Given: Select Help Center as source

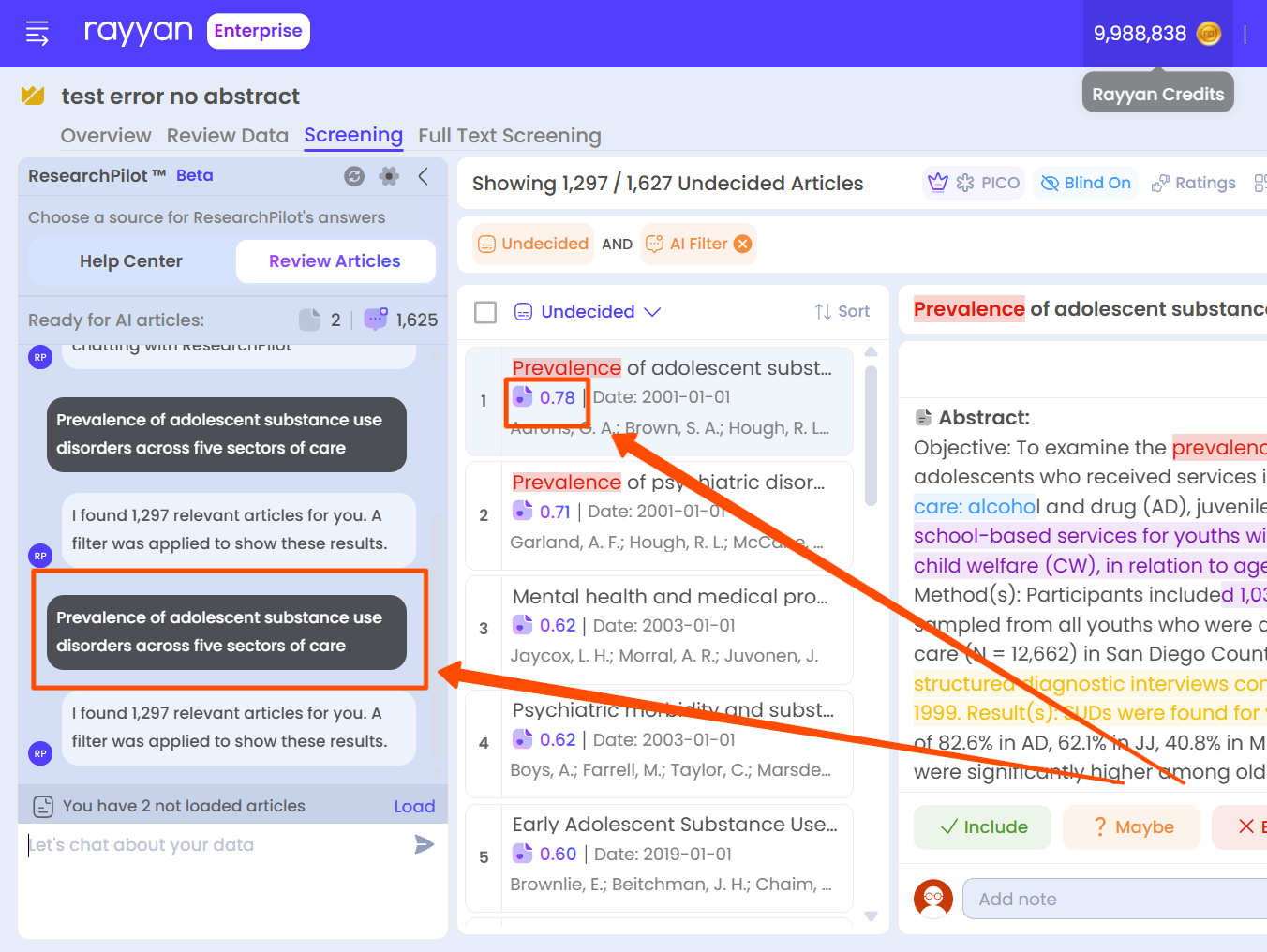Looking at the screenshot, I should (131, 261).
